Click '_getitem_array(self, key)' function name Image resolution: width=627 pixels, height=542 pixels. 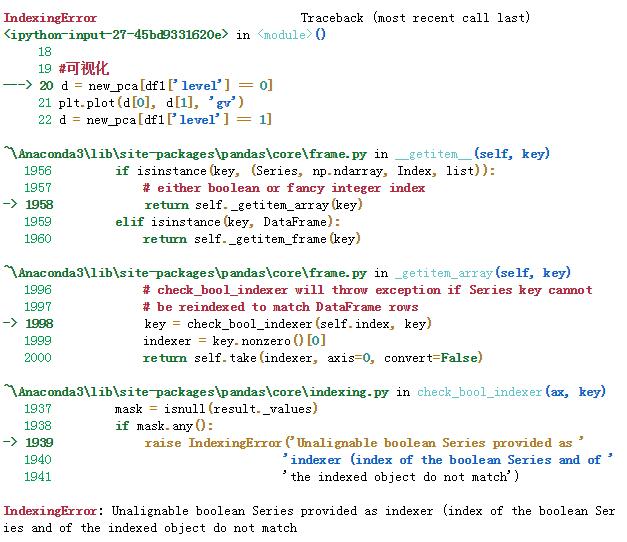[483, 273]
